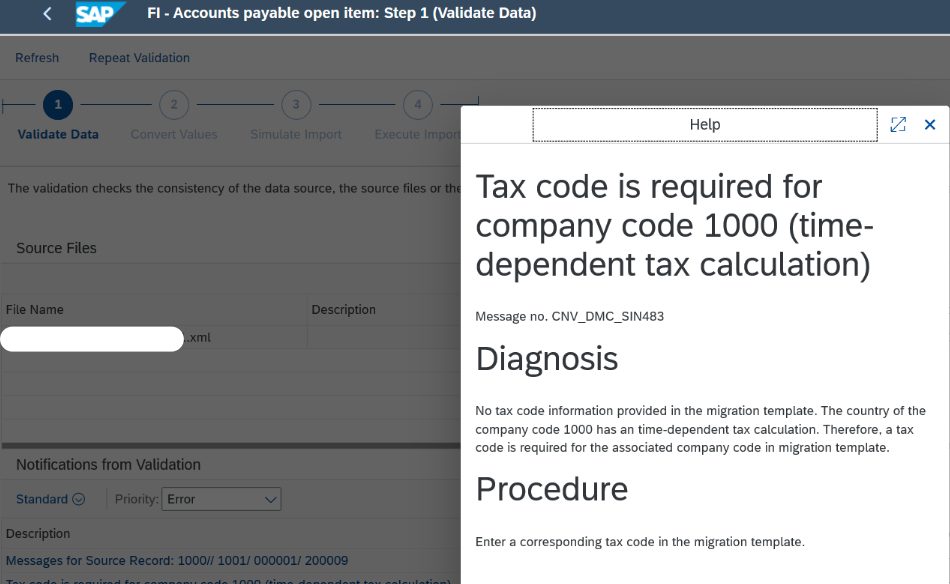This screenshot has height=584, width=950.
Task: Click the message number CNV_DMC_SIN483 text
Action: point(608,316)
